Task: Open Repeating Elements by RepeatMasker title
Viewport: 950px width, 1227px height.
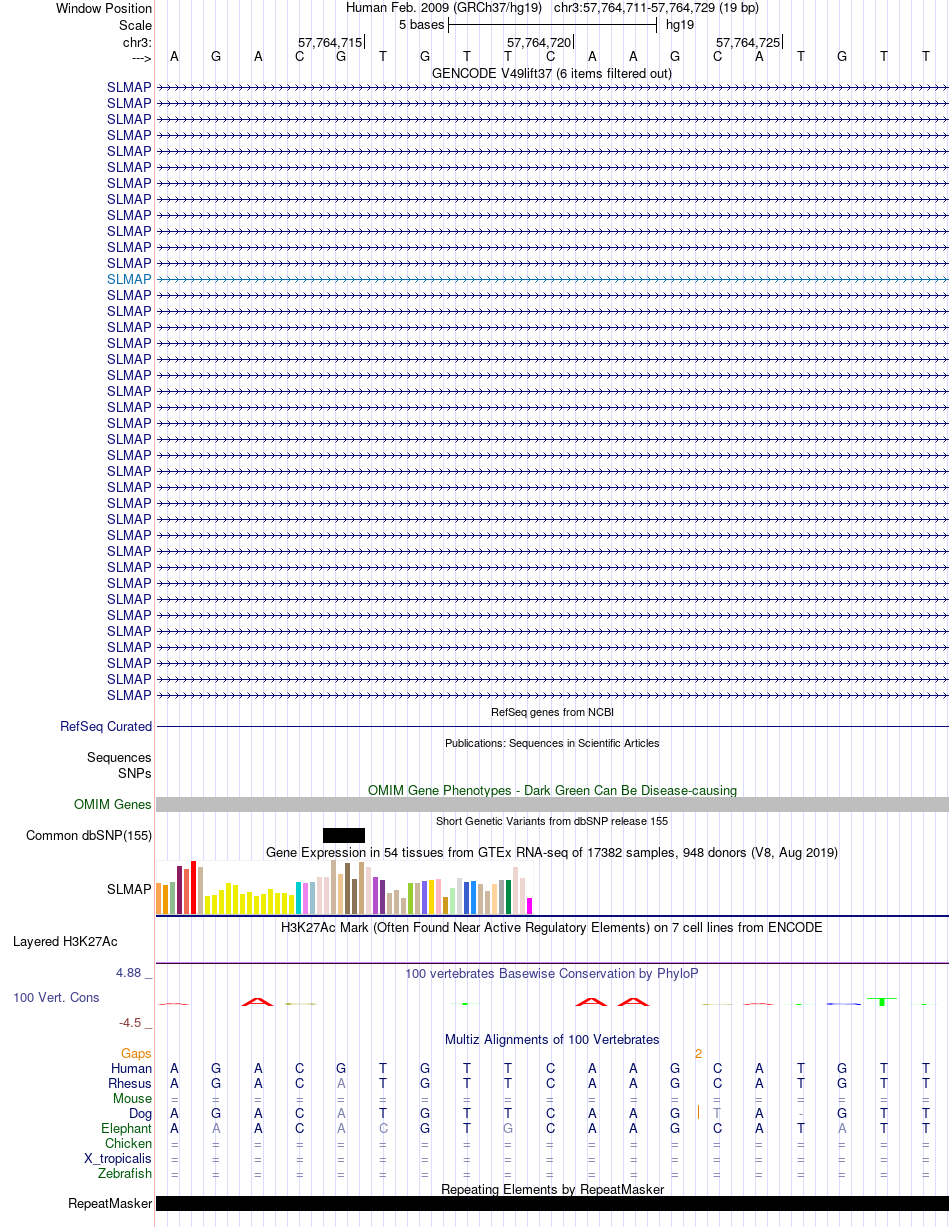Action: [x=552, y=1189]
